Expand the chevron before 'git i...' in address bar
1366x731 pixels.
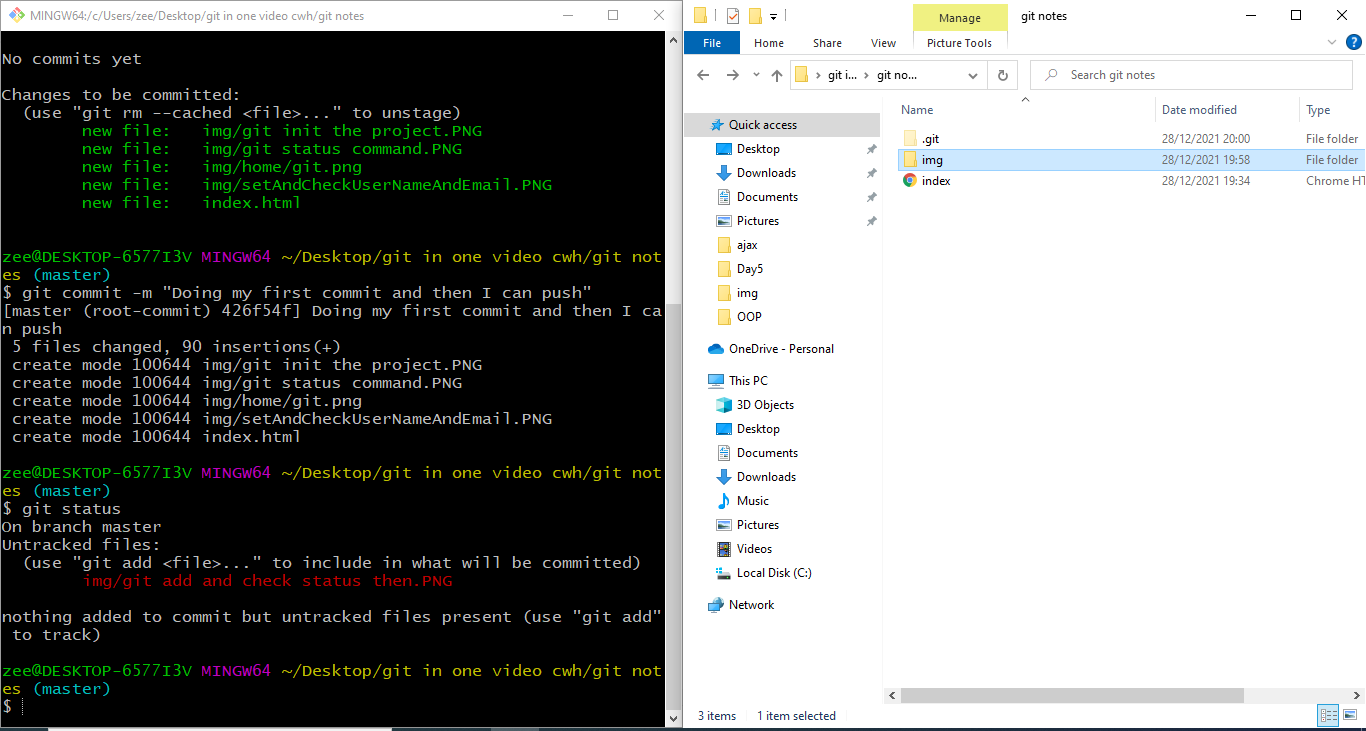(x=819, y=75)
